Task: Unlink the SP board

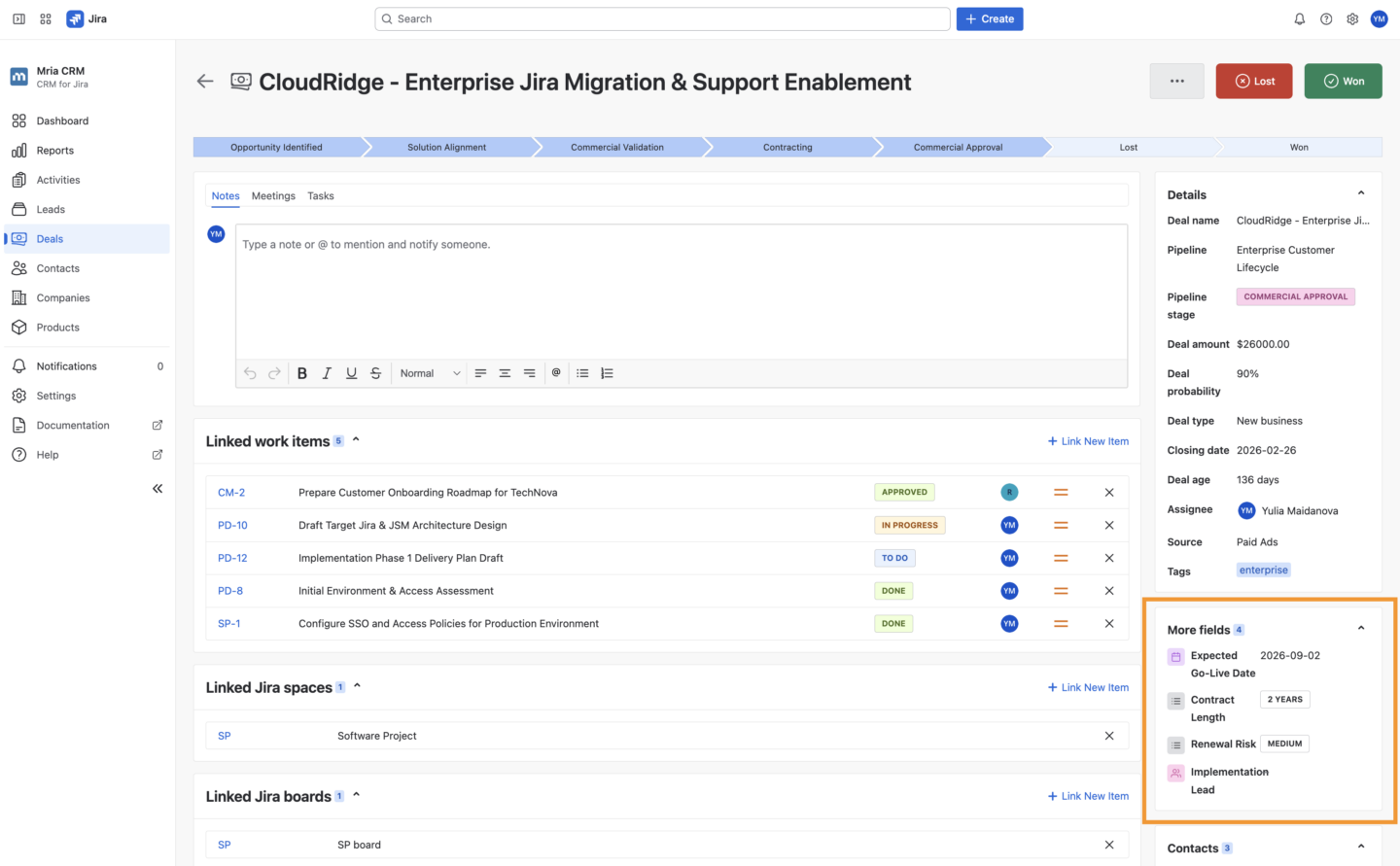Action: point(1109,845)
